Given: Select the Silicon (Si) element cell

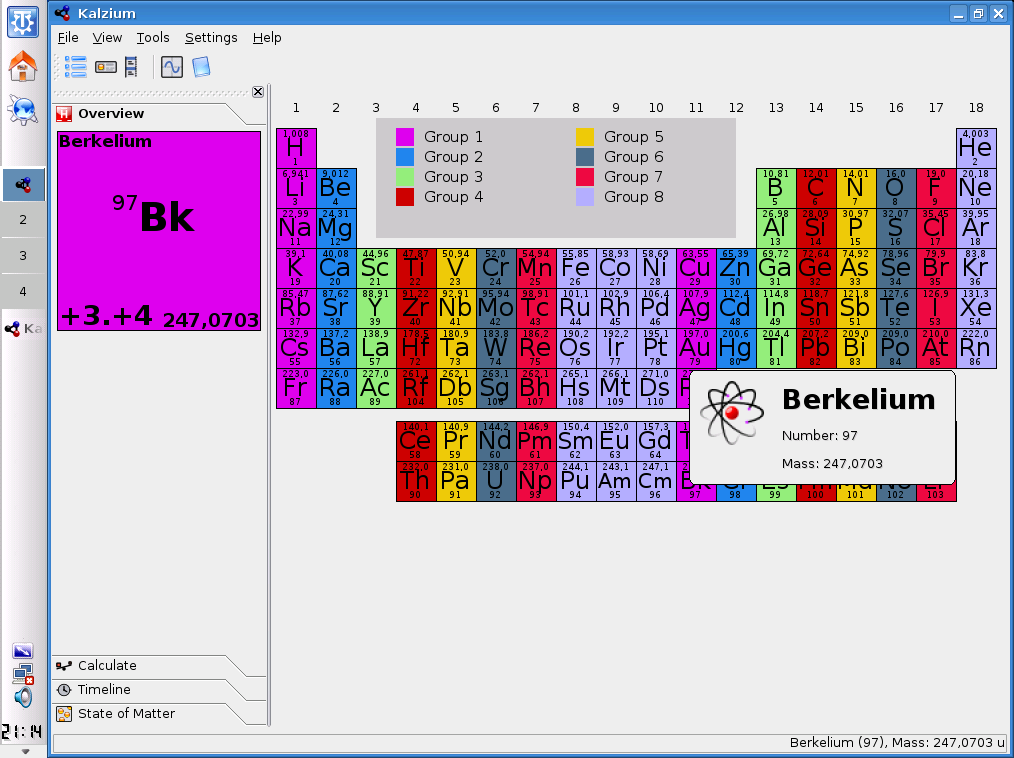Looking at the screenshot, I should tap(816, 228).
